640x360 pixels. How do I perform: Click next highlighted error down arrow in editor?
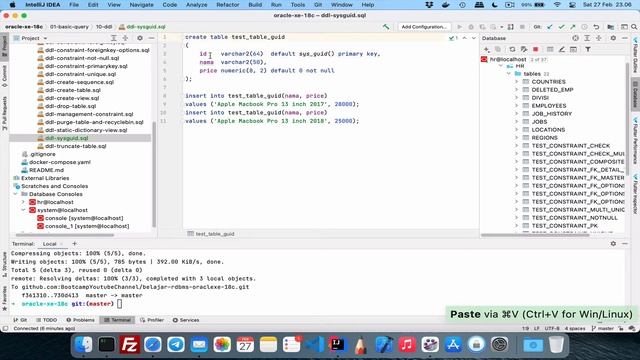point(473,38)
